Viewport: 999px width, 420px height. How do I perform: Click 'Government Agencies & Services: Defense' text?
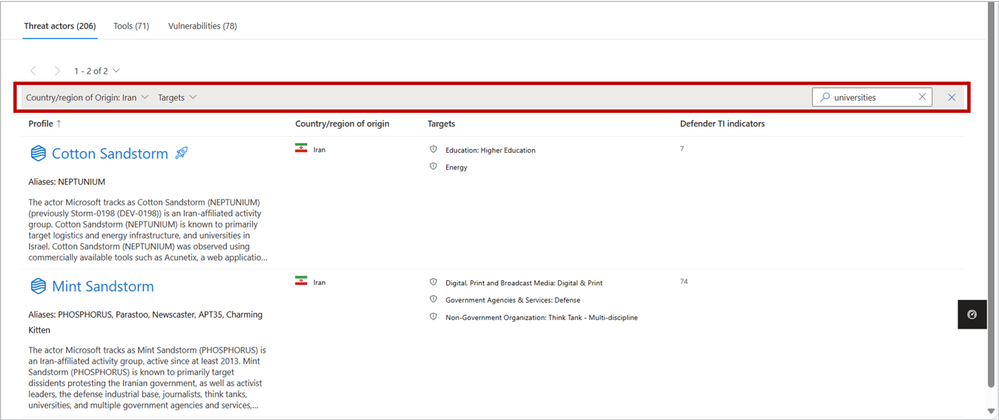513,300
